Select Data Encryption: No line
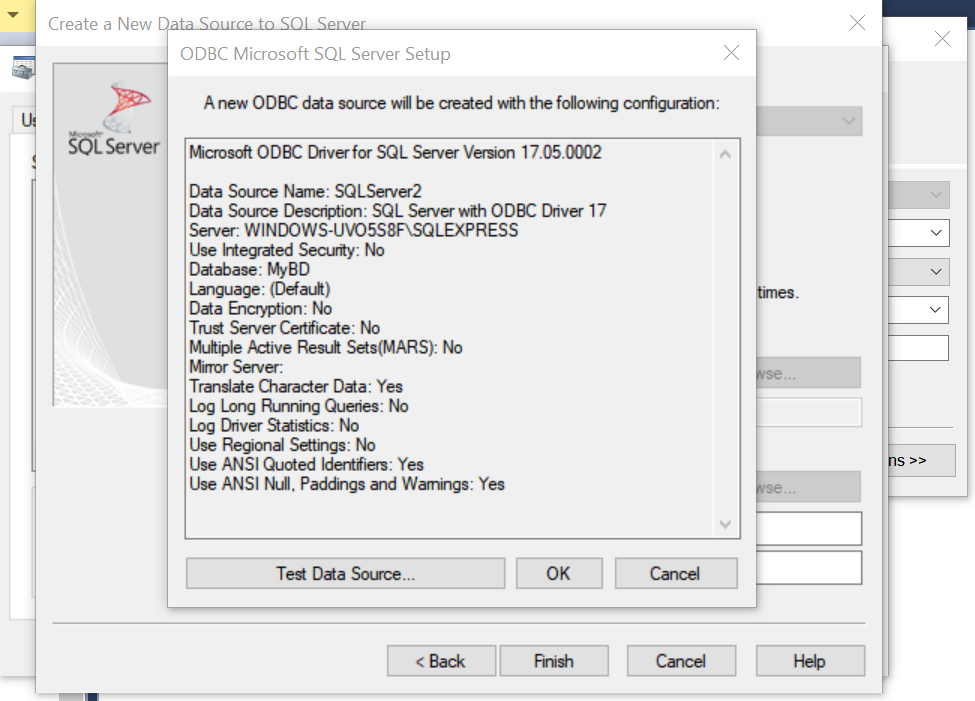Screen dimensions: 975x701 (261, 309)
